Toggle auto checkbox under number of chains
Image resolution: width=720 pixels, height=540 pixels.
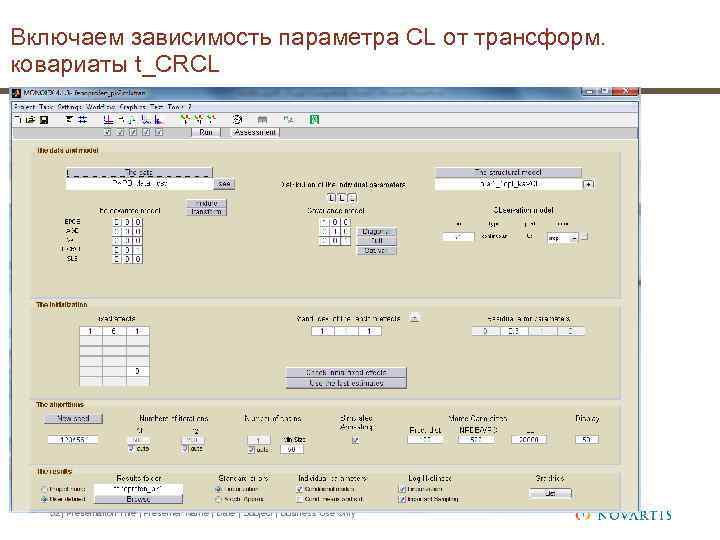[x=252, y=450]
